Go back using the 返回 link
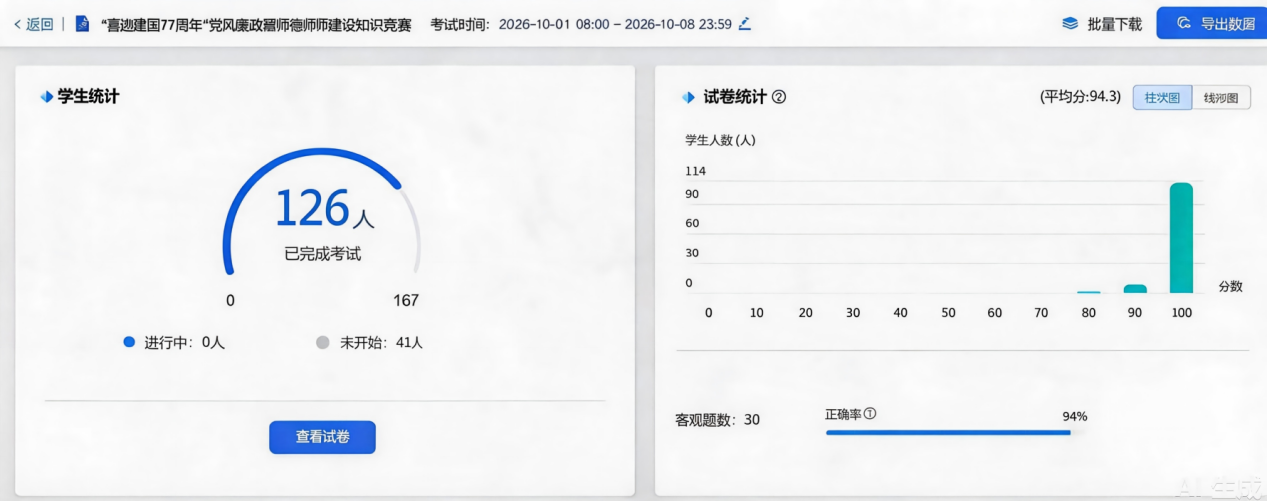This screenshot has width=1267, height=501. (x=33, y=24)
